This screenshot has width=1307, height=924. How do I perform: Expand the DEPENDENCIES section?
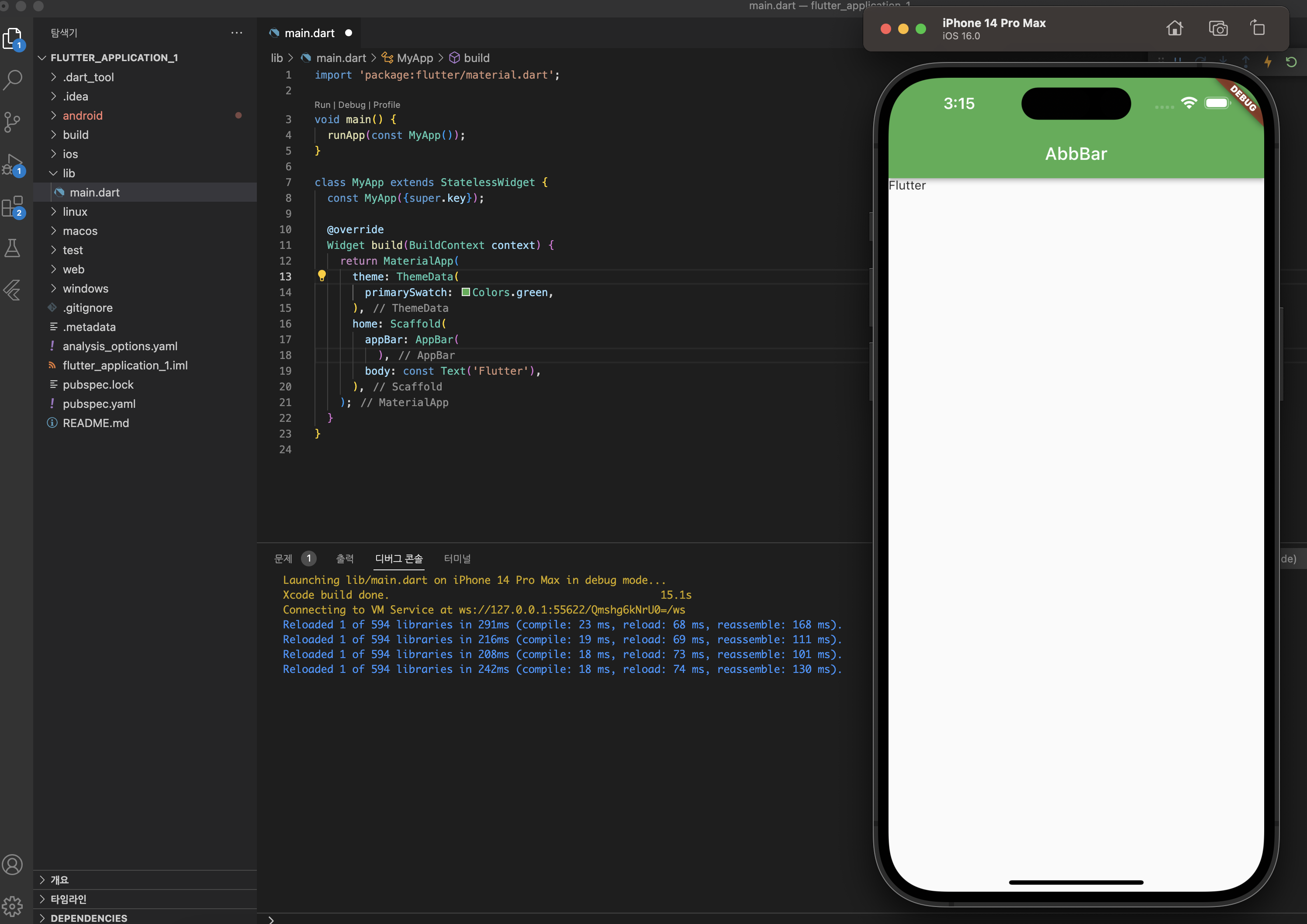click(88, 918)
